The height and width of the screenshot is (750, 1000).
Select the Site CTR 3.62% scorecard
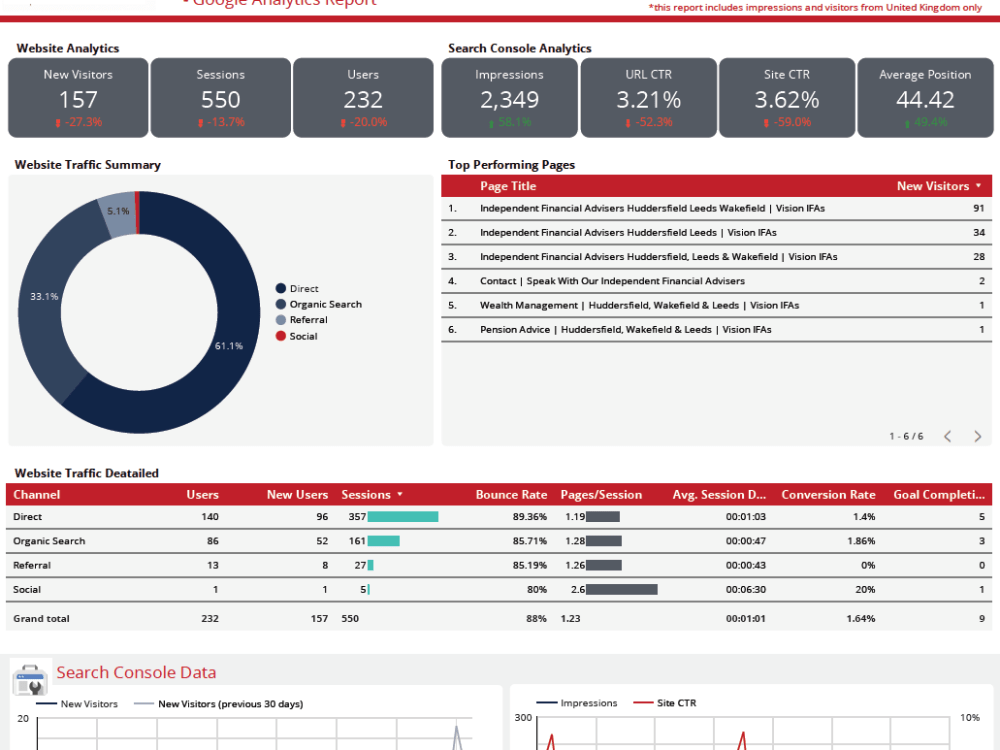[x=787, y=98]
